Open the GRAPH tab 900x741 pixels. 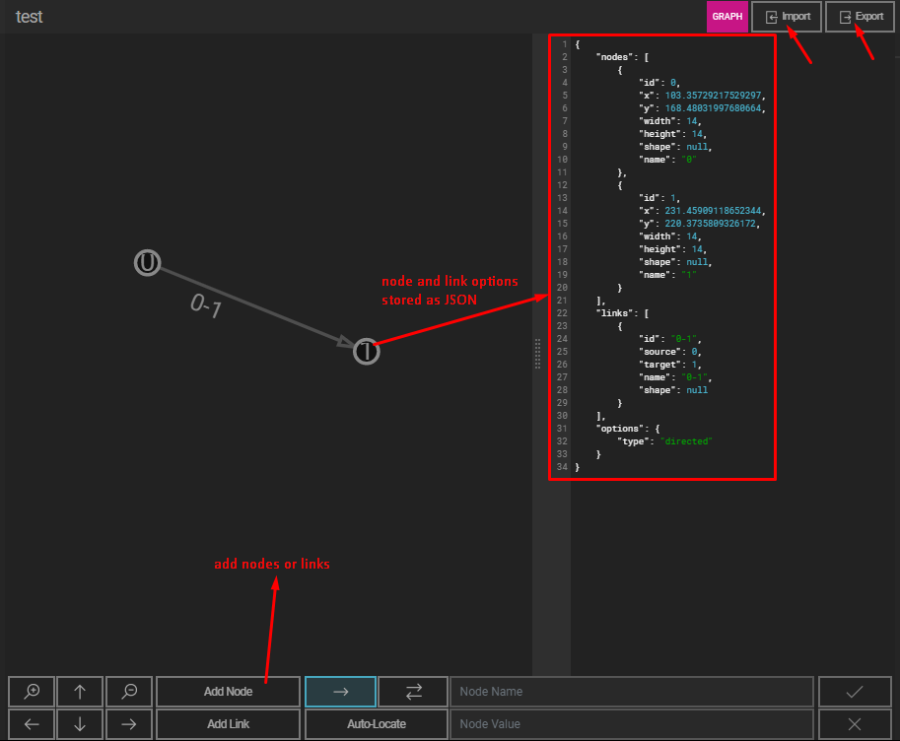(x=727, y=17)
